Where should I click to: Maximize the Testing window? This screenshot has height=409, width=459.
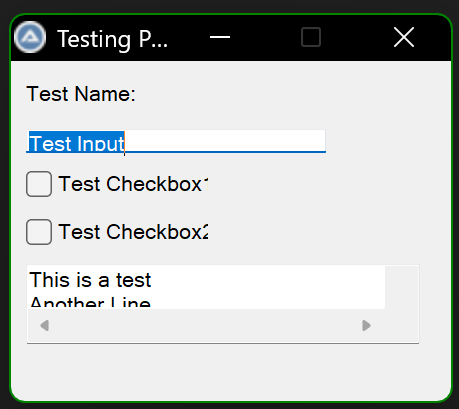tap(311, 37)
